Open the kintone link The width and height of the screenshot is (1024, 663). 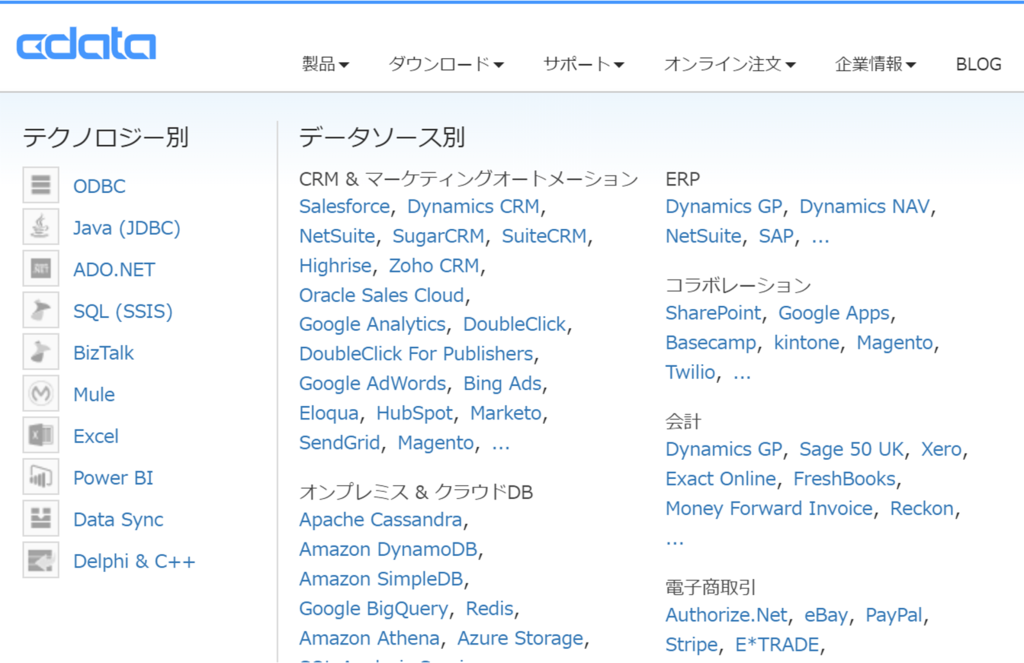807,343
